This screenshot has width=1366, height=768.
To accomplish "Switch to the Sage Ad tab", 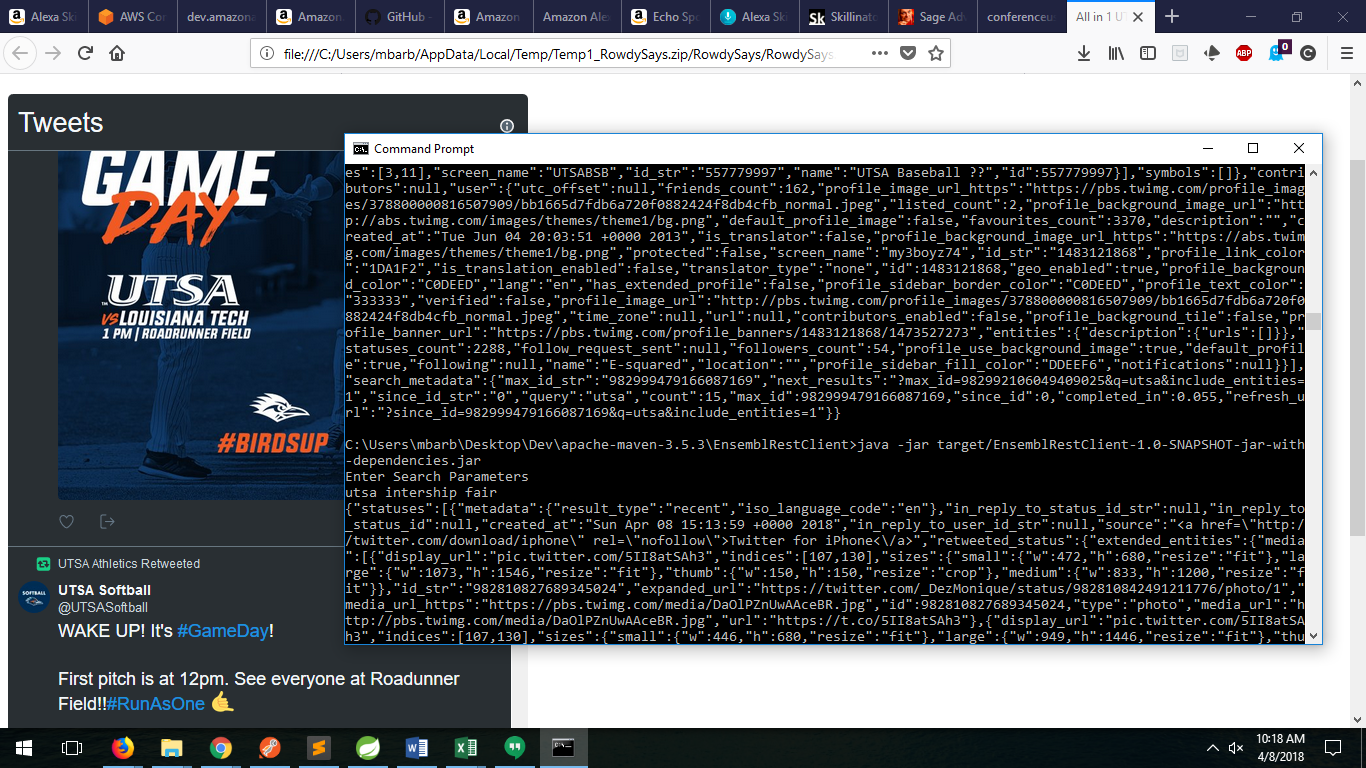I will click(932, 17).
